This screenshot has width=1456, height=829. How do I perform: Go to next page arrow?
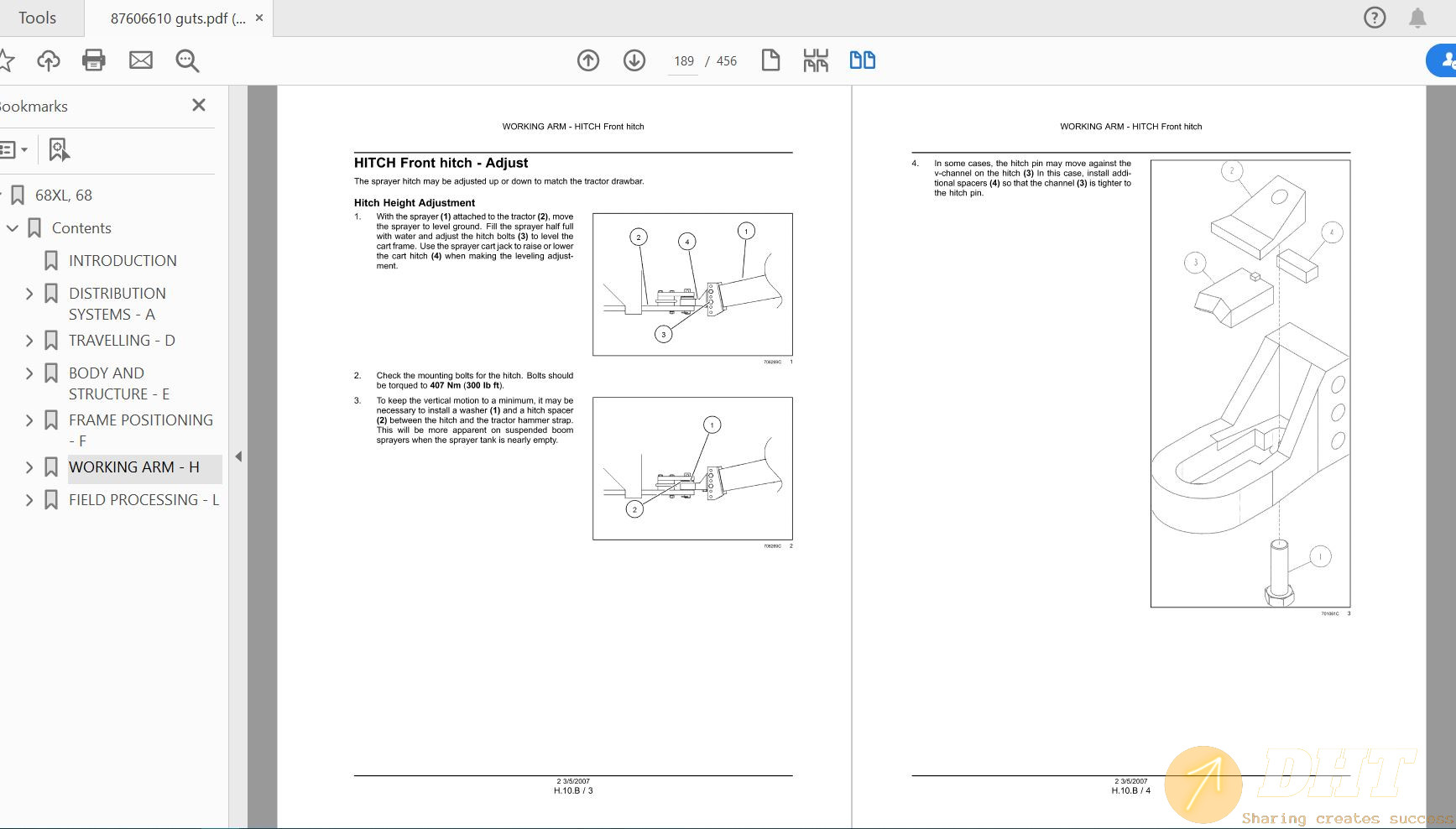(634, 60)
